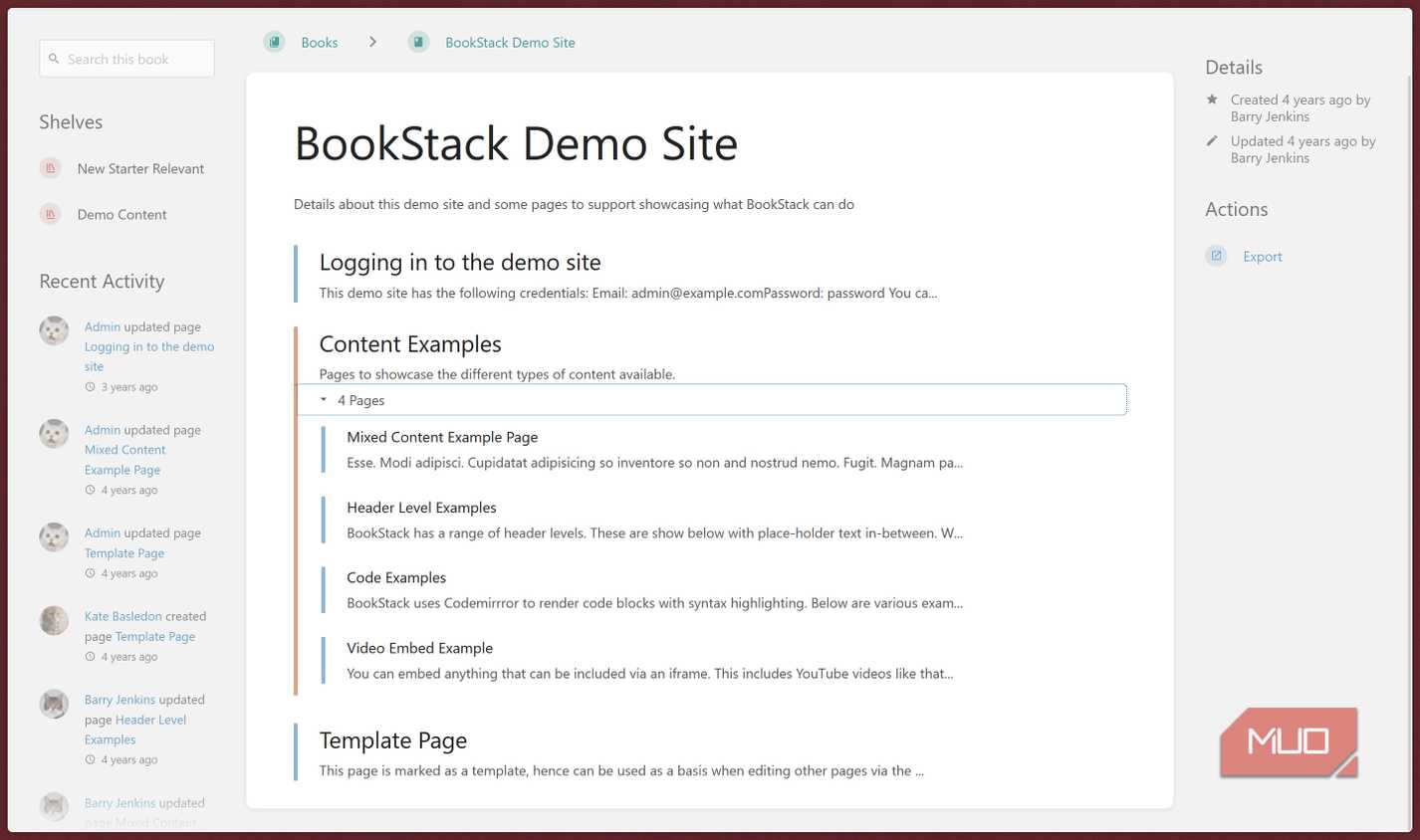
Task: Click Admin name on the 3 years ago activity
Action: tap(102, 326)
